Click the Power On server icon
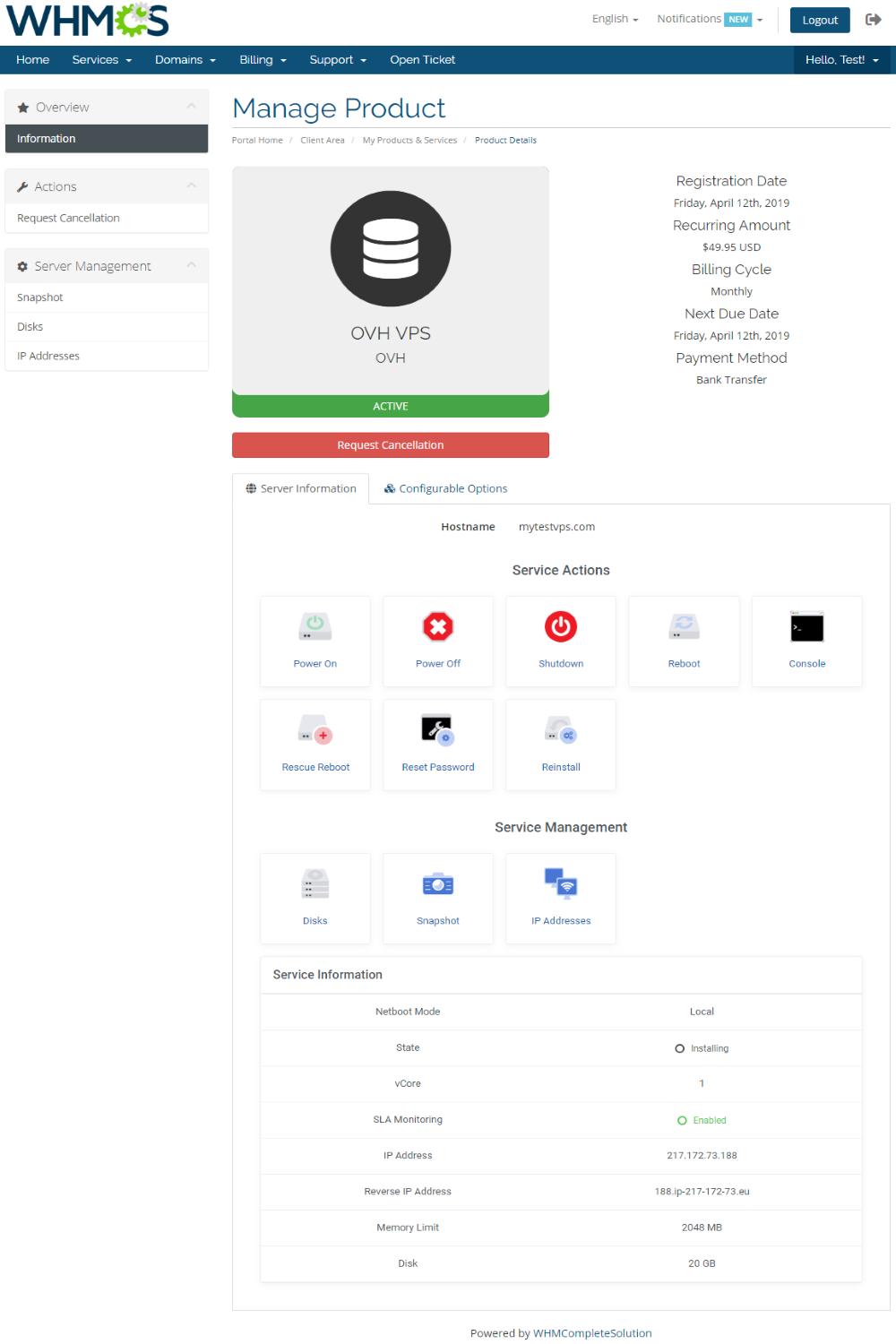The width and height of the screenshot is (896, 1344). click(314, 626)
